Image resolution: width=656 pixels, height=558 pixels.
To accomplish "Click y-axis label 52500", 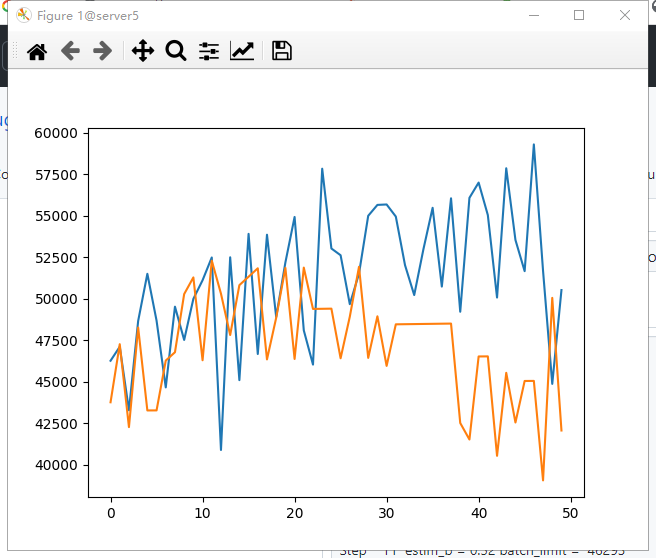I will [56, 258].
